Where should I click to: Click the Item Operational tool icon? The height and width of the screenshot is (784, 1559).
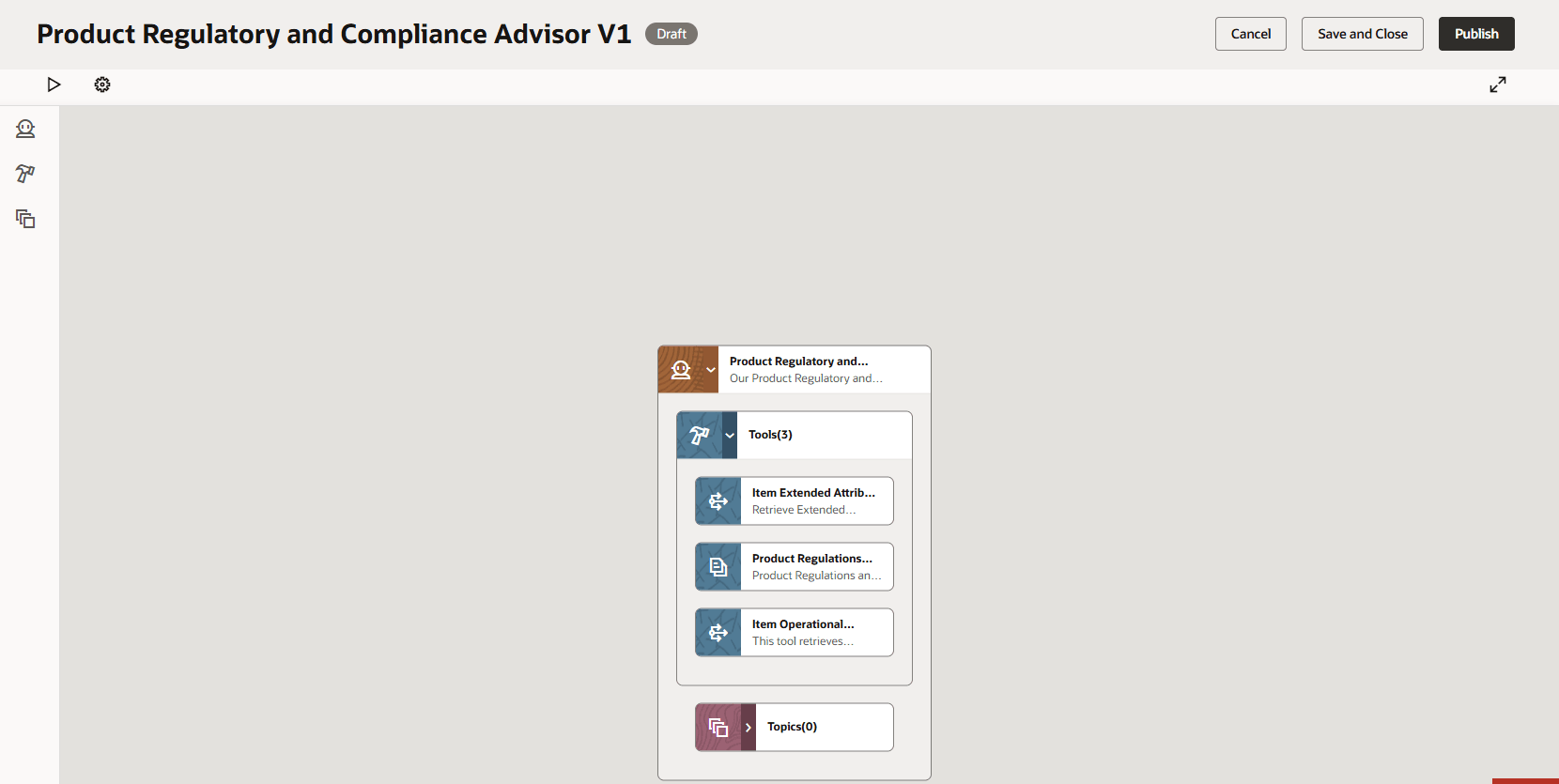coord(718,633)
